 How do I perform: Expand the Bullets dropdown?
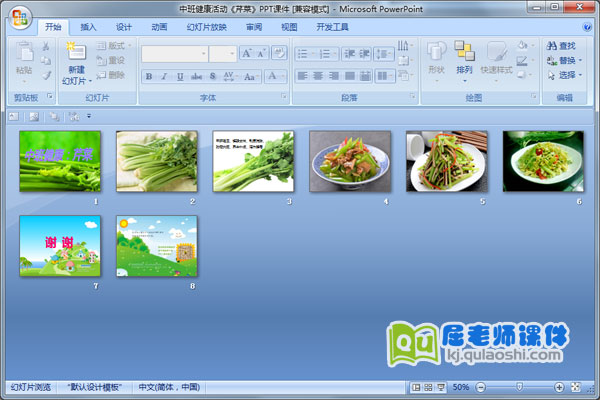click(313, 54)
